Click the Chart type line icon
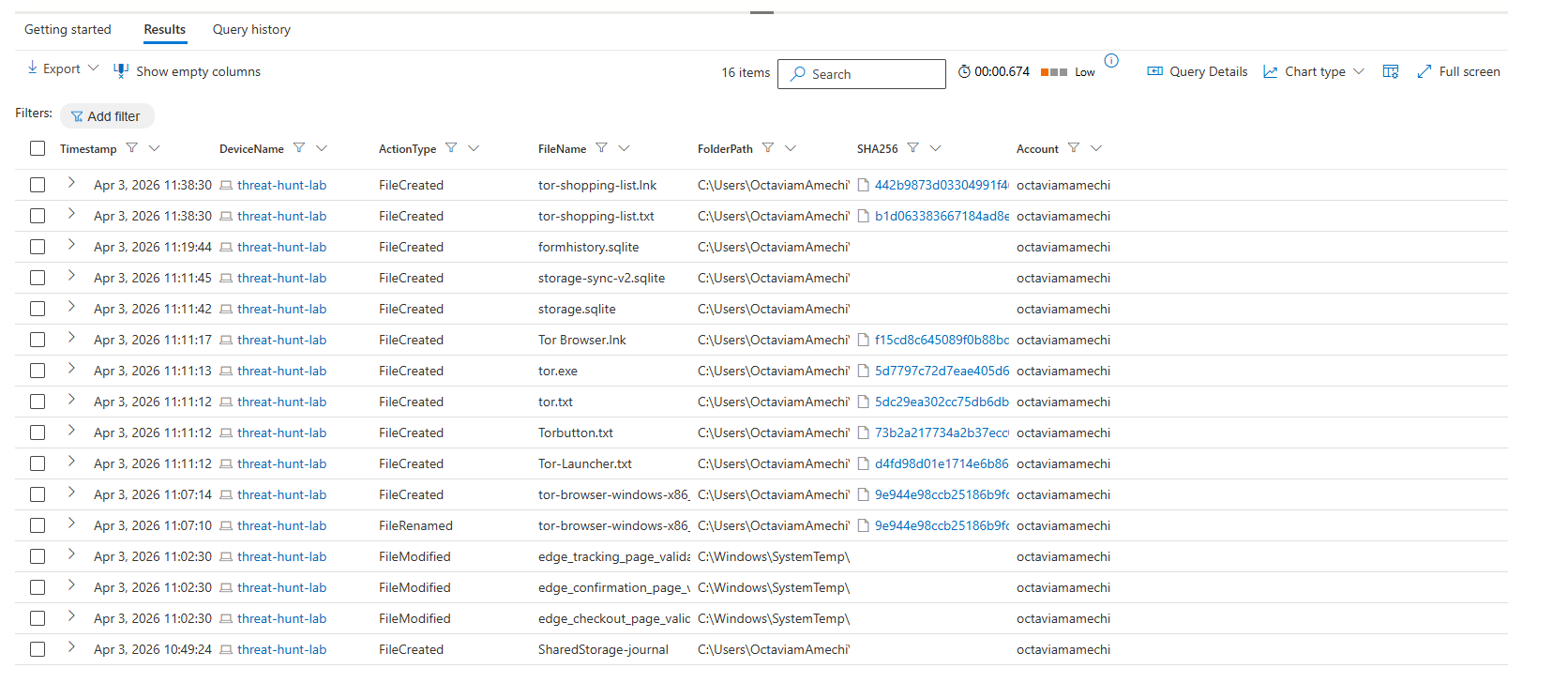 tap(1271, 71)
